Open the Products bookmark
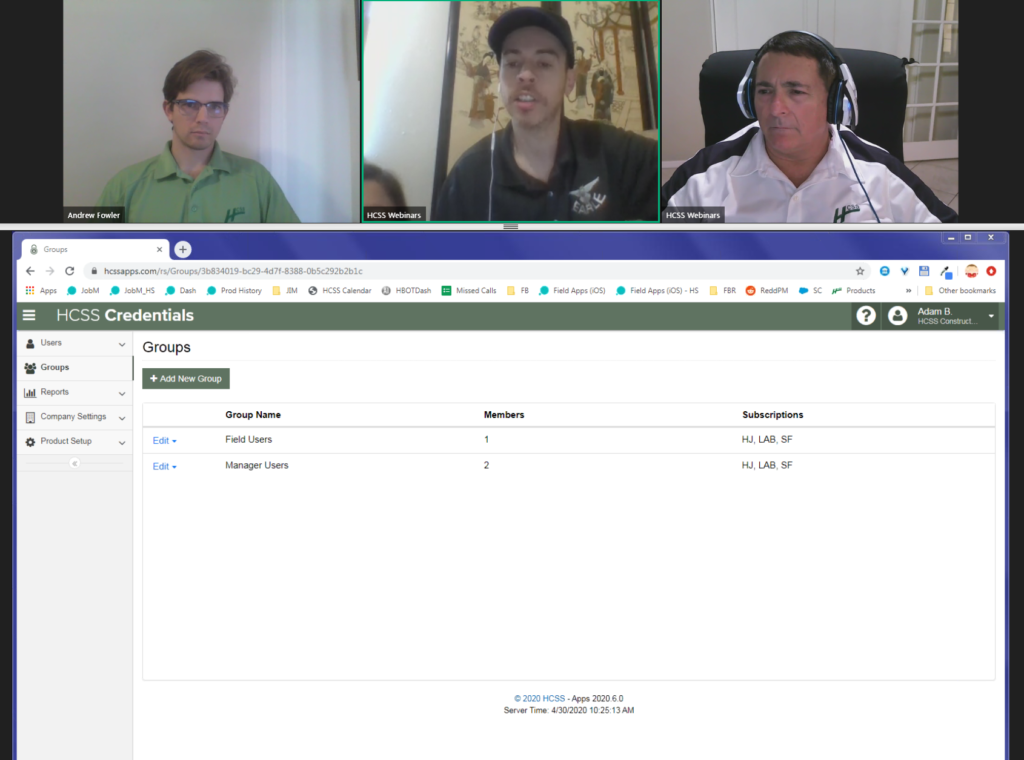The image size is (1024, 760). (x=854, y=291)
